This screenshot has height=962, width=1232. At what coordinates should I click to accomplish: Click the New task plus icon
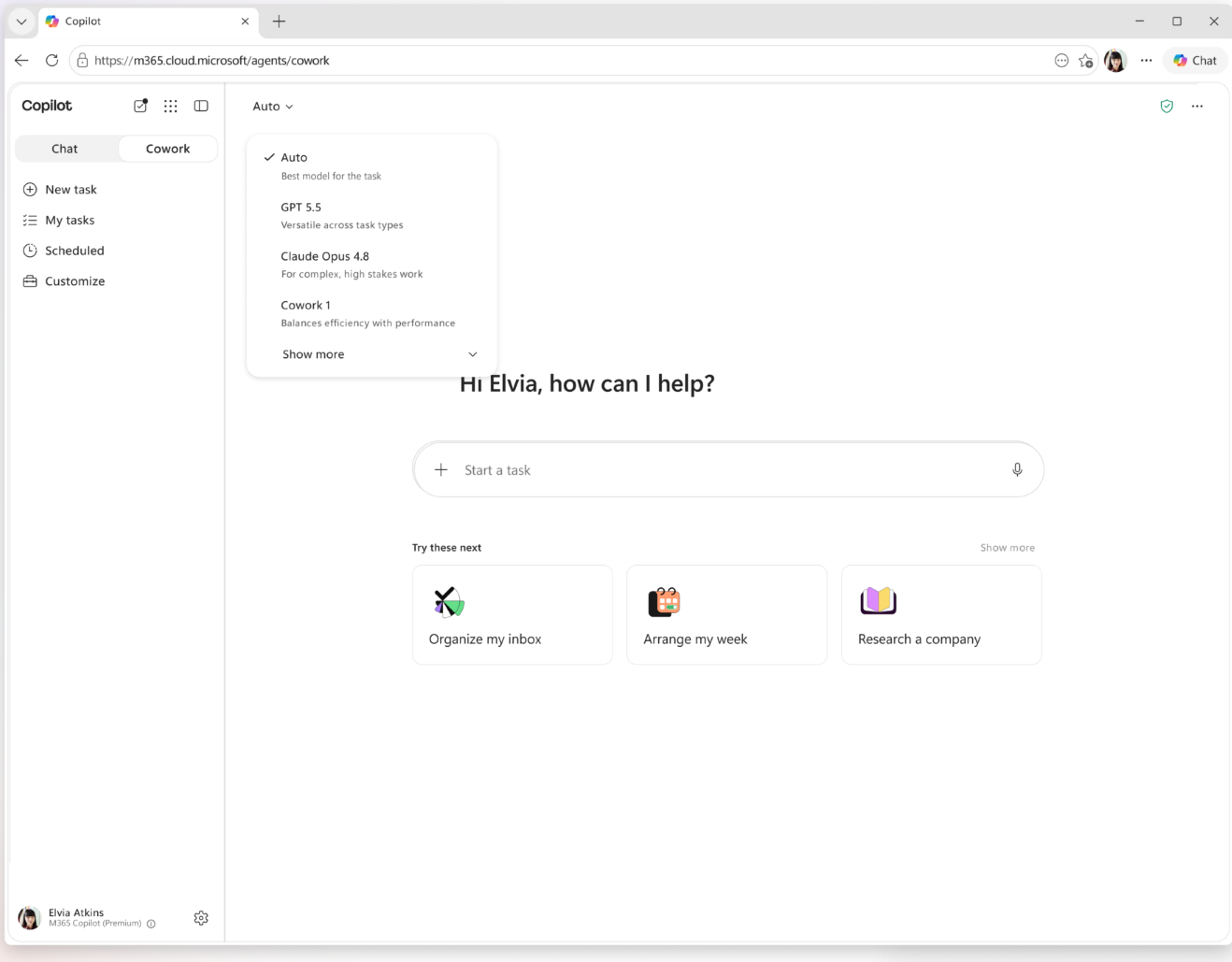(30, 189)
